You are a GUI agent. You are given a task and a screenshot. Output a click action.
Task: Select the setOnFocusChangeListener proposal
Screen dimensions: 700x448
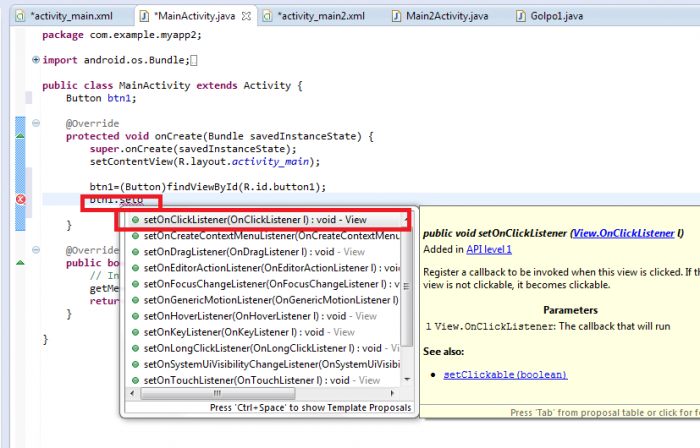[264, 284]
